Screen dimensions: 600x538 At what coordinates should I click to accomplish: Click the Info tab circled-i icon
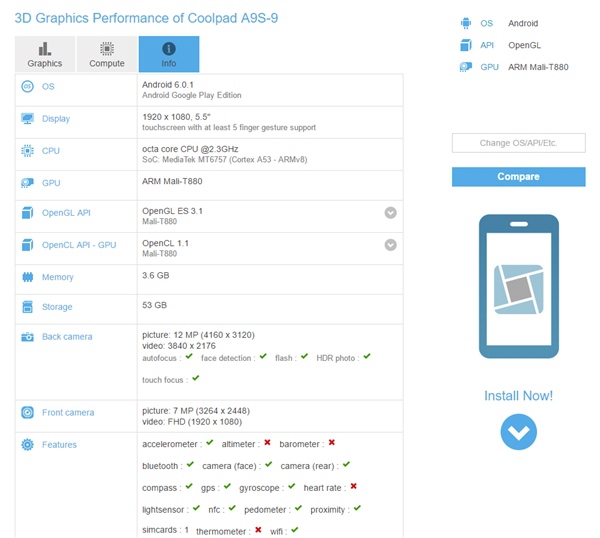click(x=169, y=49)
